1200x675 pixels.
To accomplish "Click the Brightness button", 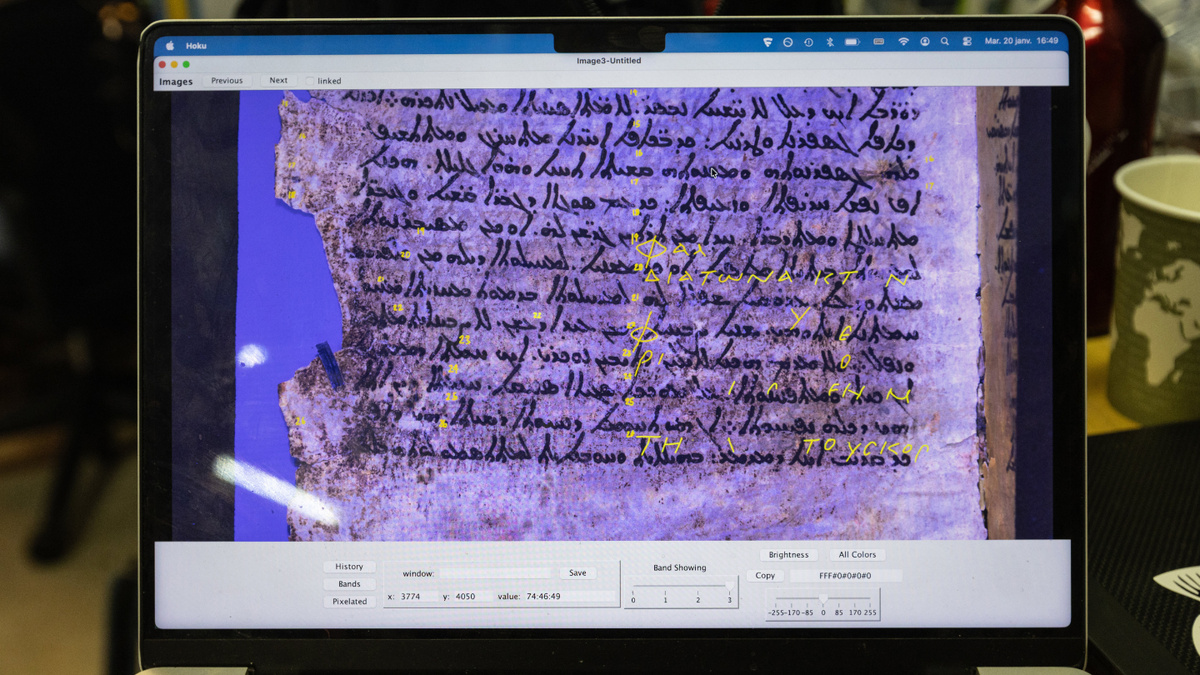I will 789,555.
